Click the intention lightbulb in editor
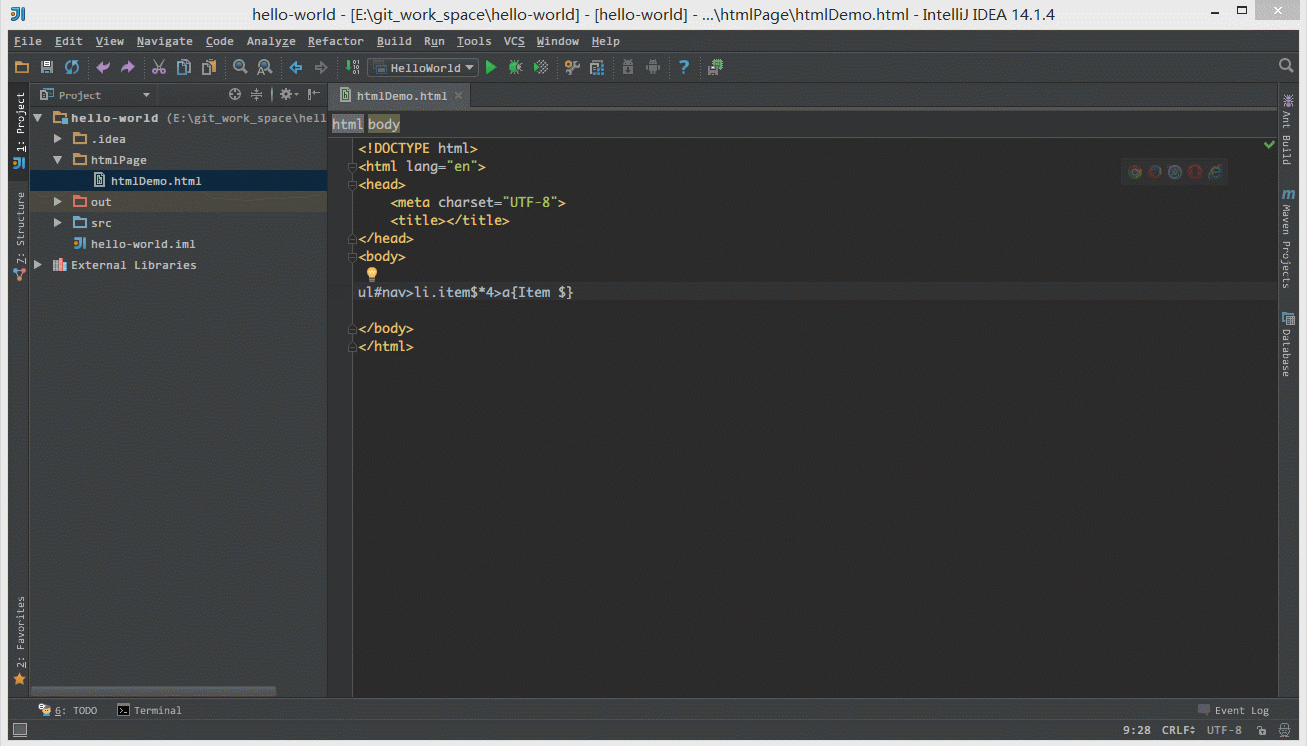This screenshot has width=1307, height=746. click(371, 273)
